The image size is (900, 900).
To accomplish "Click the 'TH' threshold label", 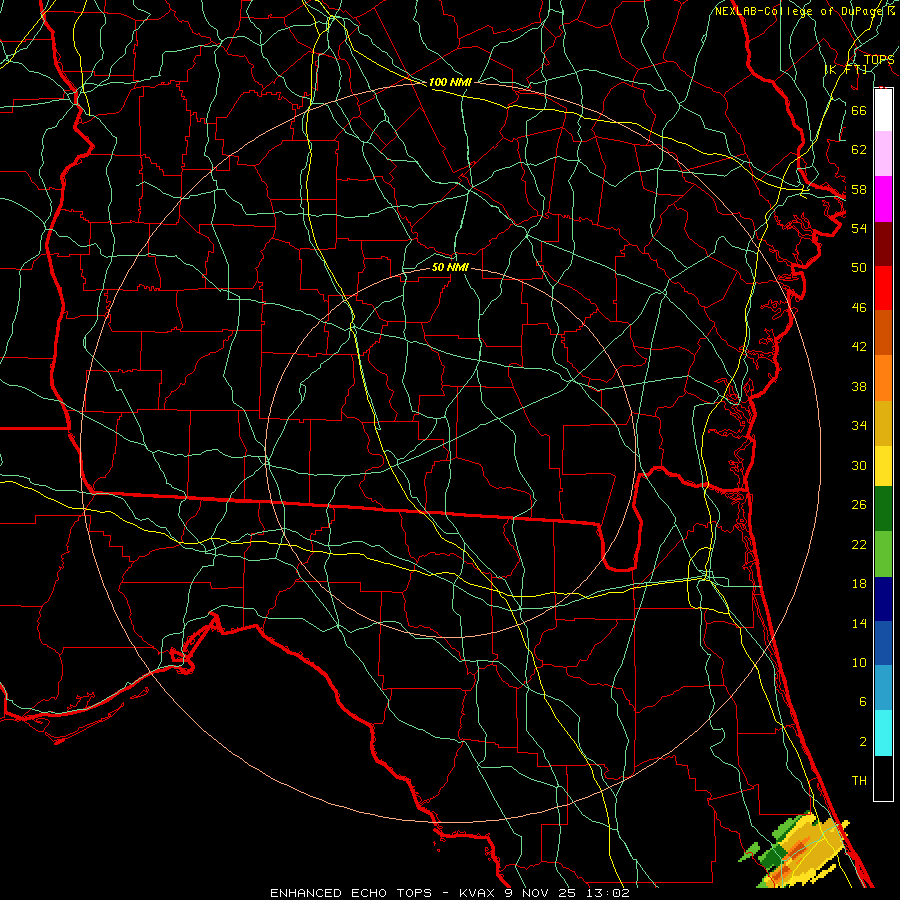I will tap(859, 781).
